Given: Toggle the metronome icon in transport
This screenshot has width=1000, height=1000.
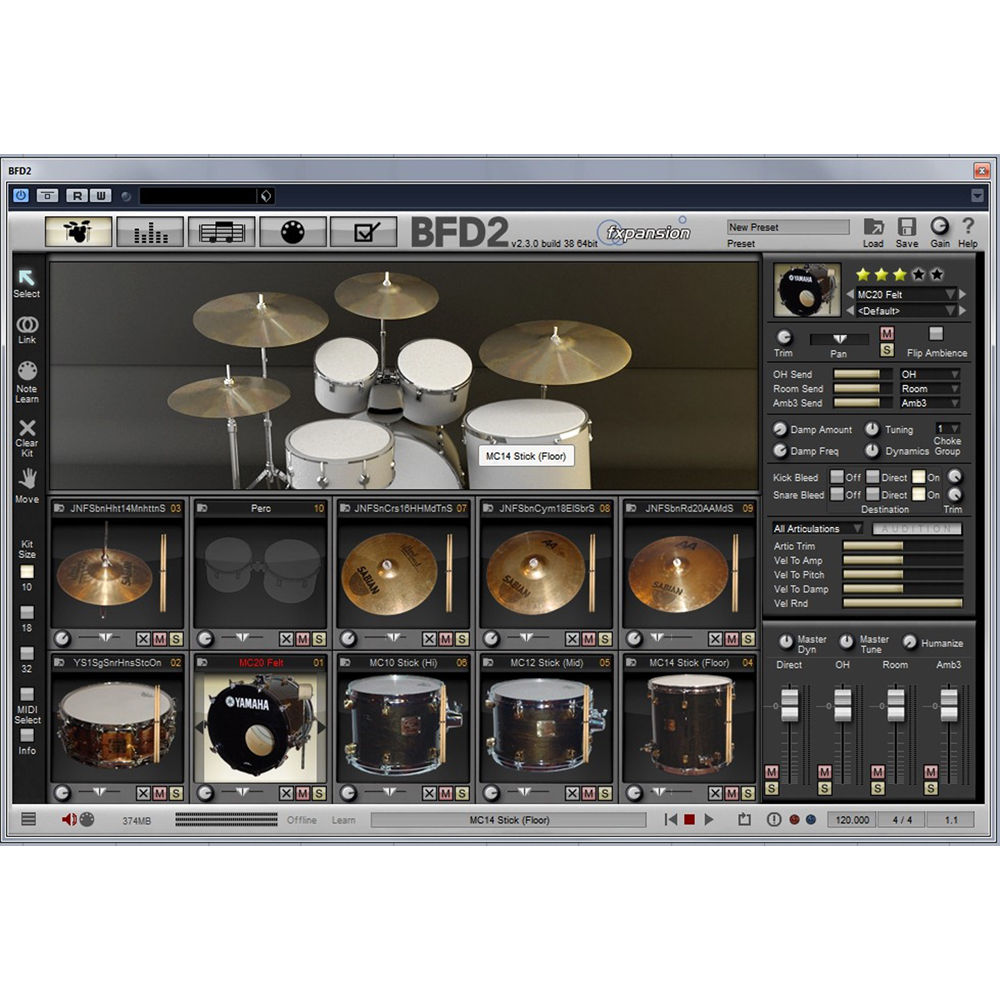Looking at the screenshot, I should [774, 820].
